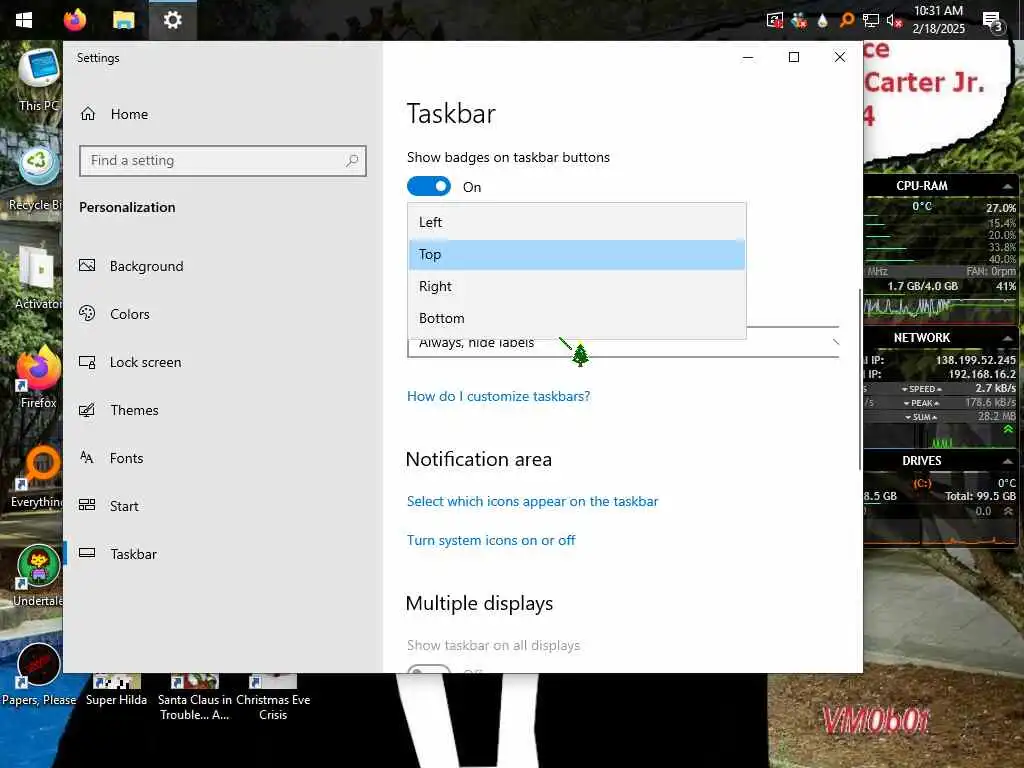1024x768 pixels.
Task: Select Santa Claus in Trouble desktop shortcut
Action: coord(195,698)
